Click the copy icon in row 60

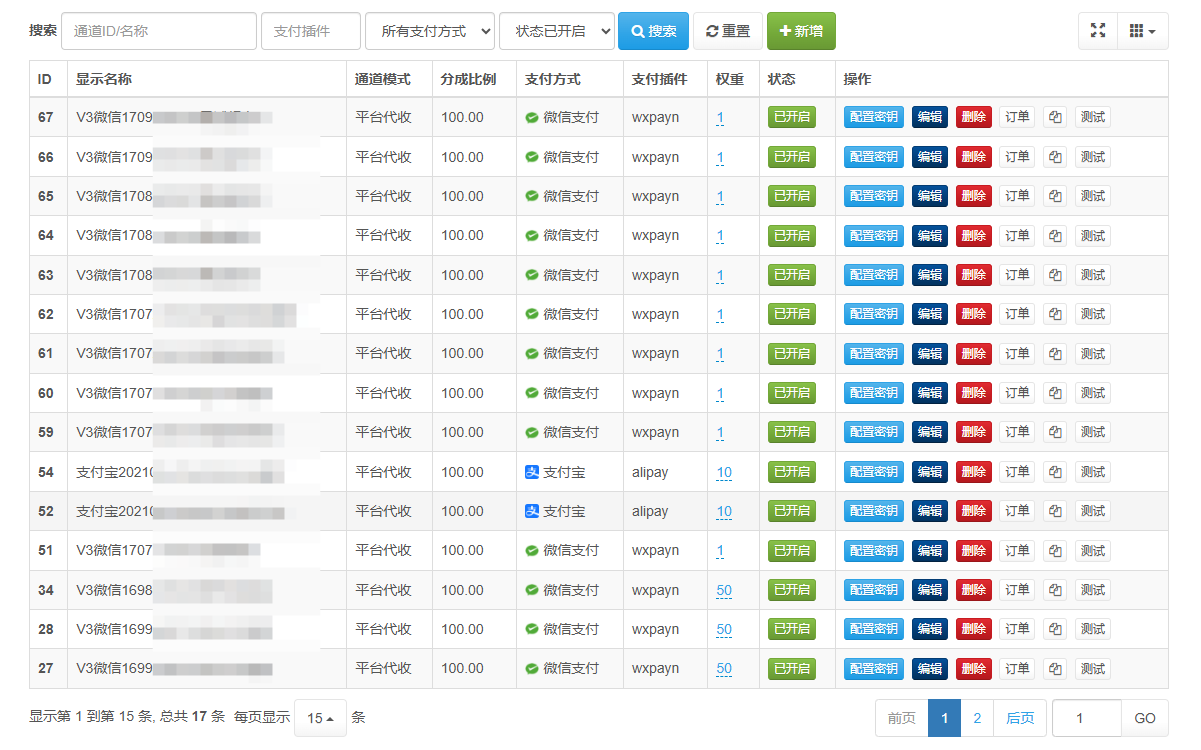(x=1055, y=393)
